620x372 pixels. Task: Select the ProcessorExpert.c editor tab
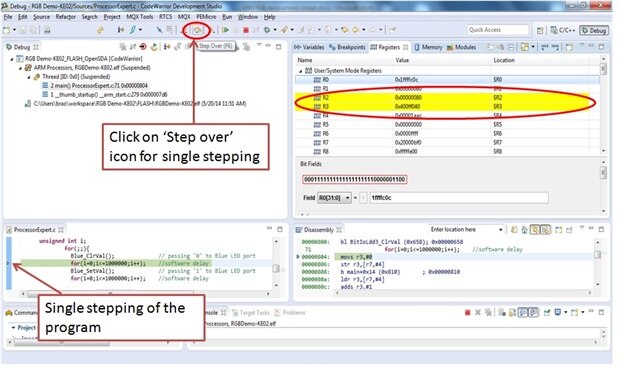[34, 230]
